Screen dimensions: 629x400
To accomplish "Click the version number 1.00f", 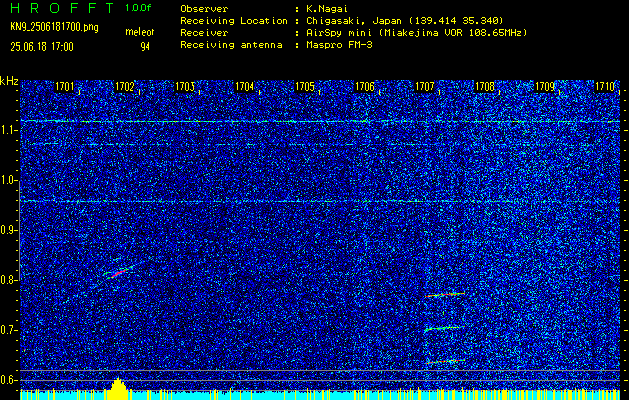I will point(138,8).
